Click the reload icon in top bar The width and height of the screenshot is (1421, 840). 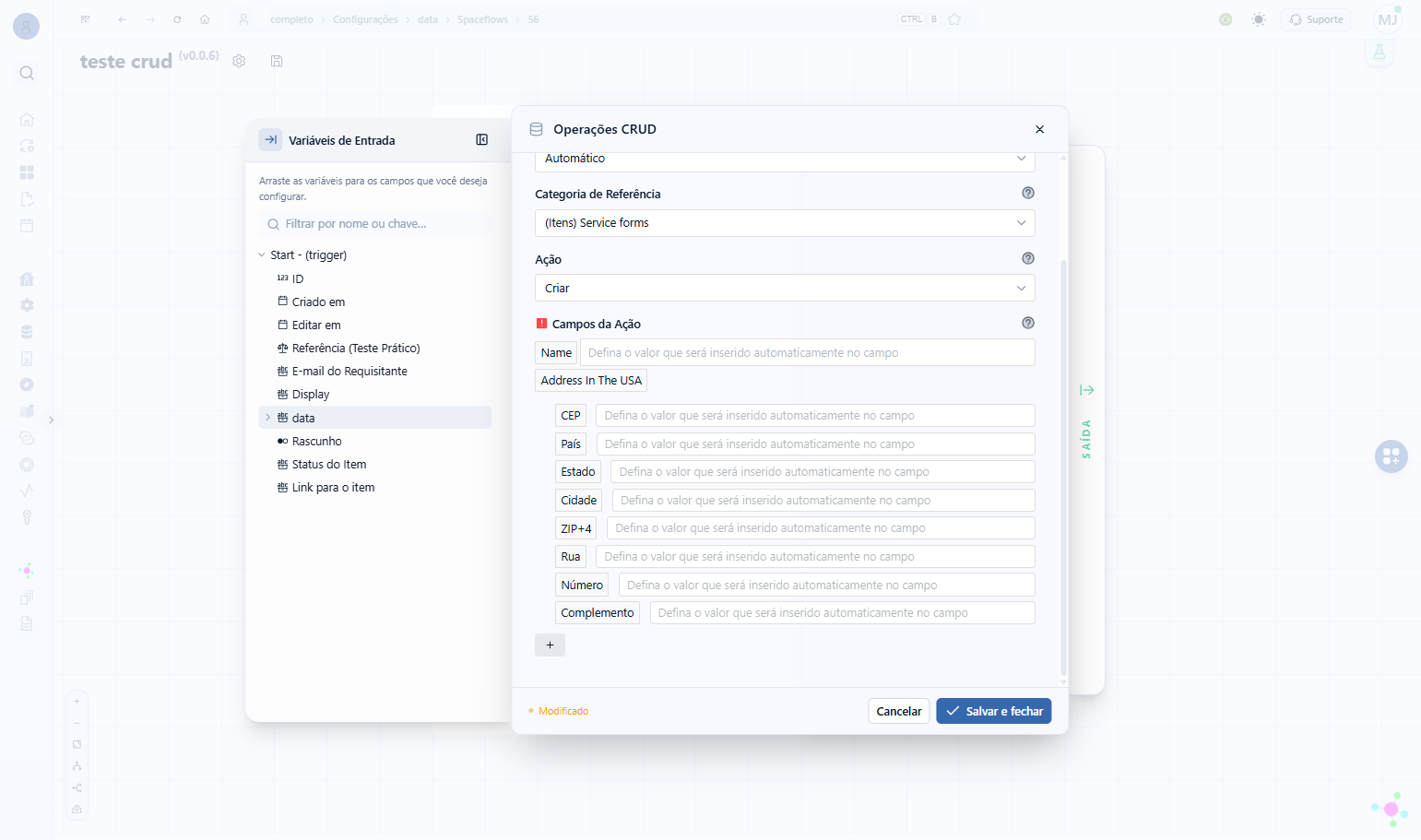click(x=177, y=19)
